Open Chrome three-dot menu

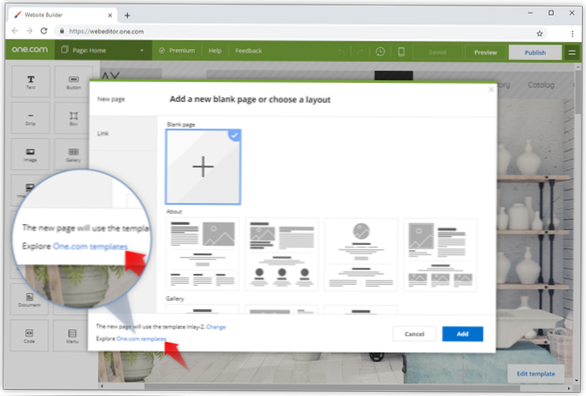(572, 34)
